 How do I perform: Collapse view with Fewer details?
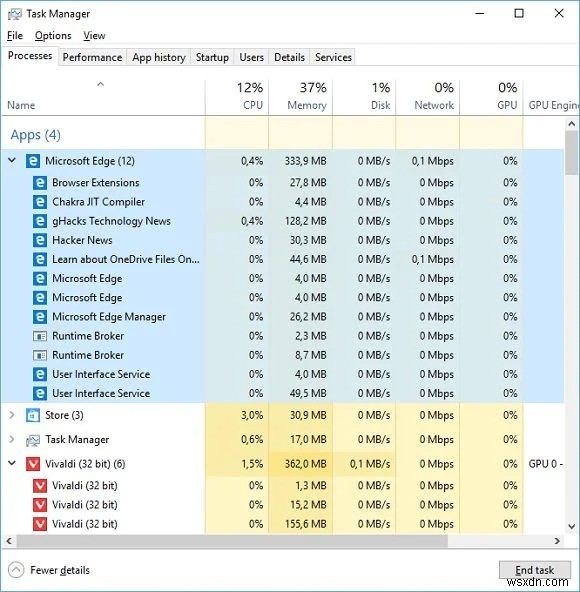coord(49,570)
